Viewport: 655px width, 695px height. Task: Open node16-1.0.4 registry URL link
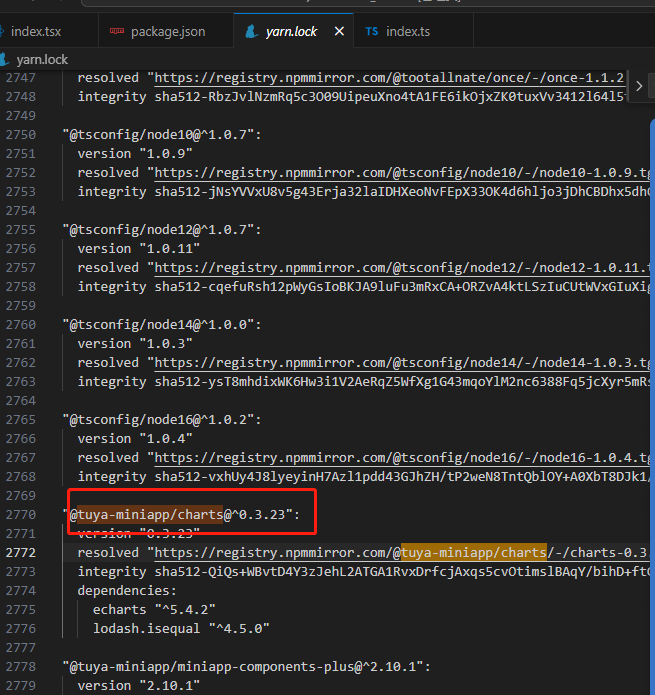(x=402, y=457)
